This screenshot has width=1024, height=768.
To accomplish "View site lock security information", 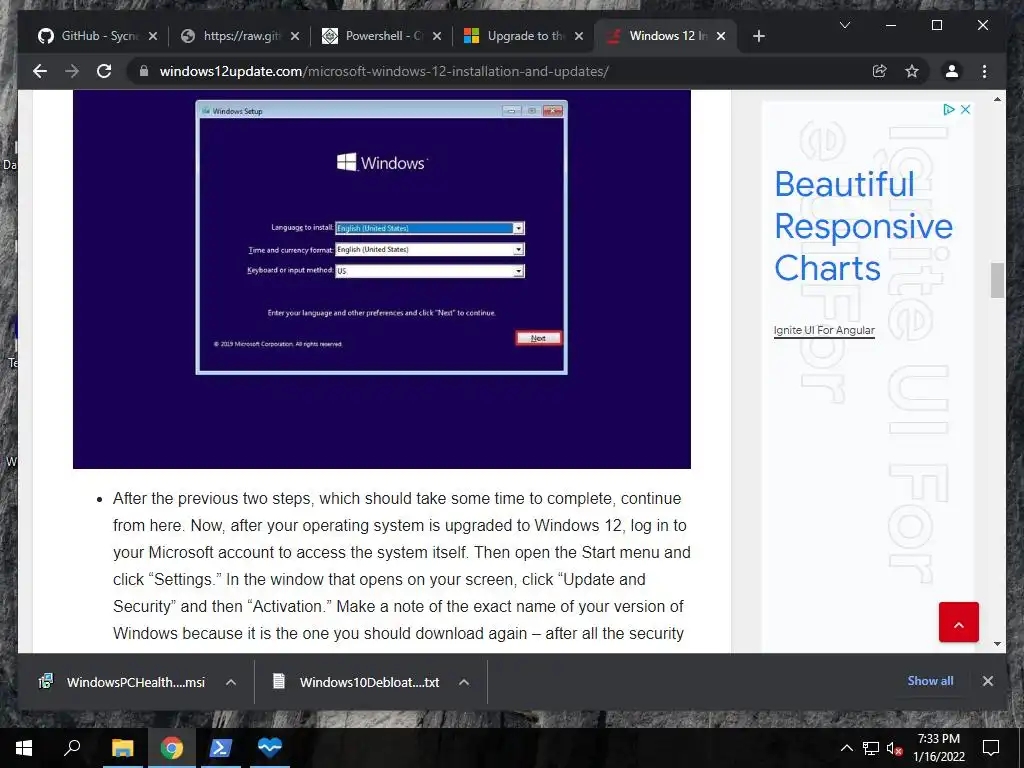I will pyautogui.click(x=144, y=71).
